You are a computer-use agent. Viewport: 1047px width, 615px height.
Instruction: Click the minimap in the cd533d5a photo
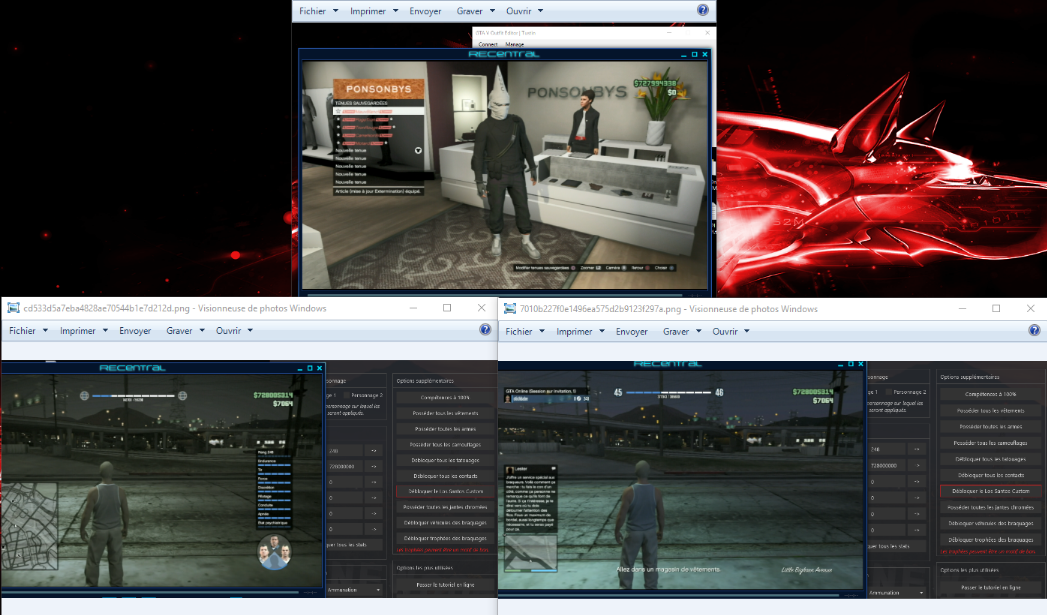[x=29, y=526]
